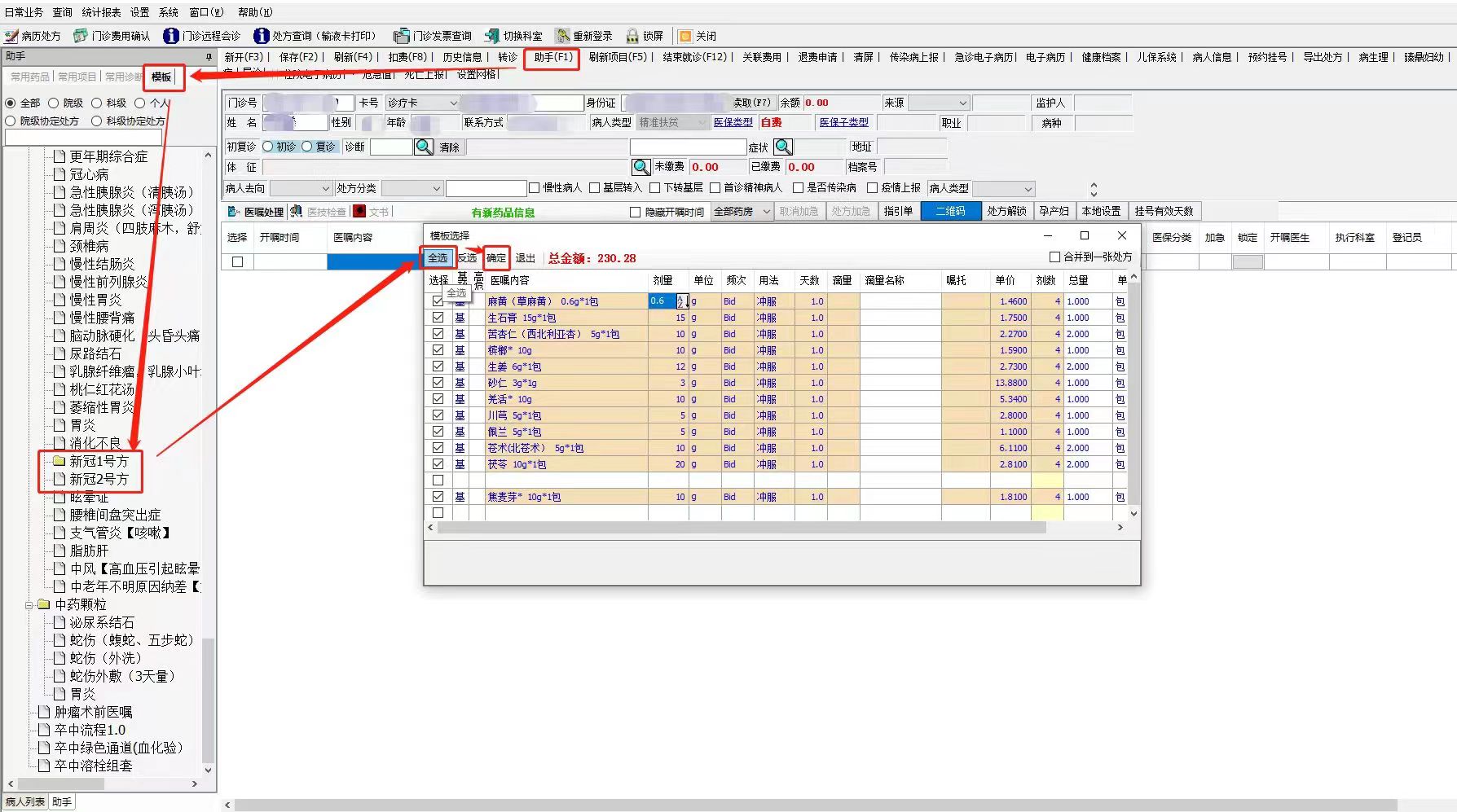
Task: Lock screen with 锁屏 icon
Action: [632, 36]
